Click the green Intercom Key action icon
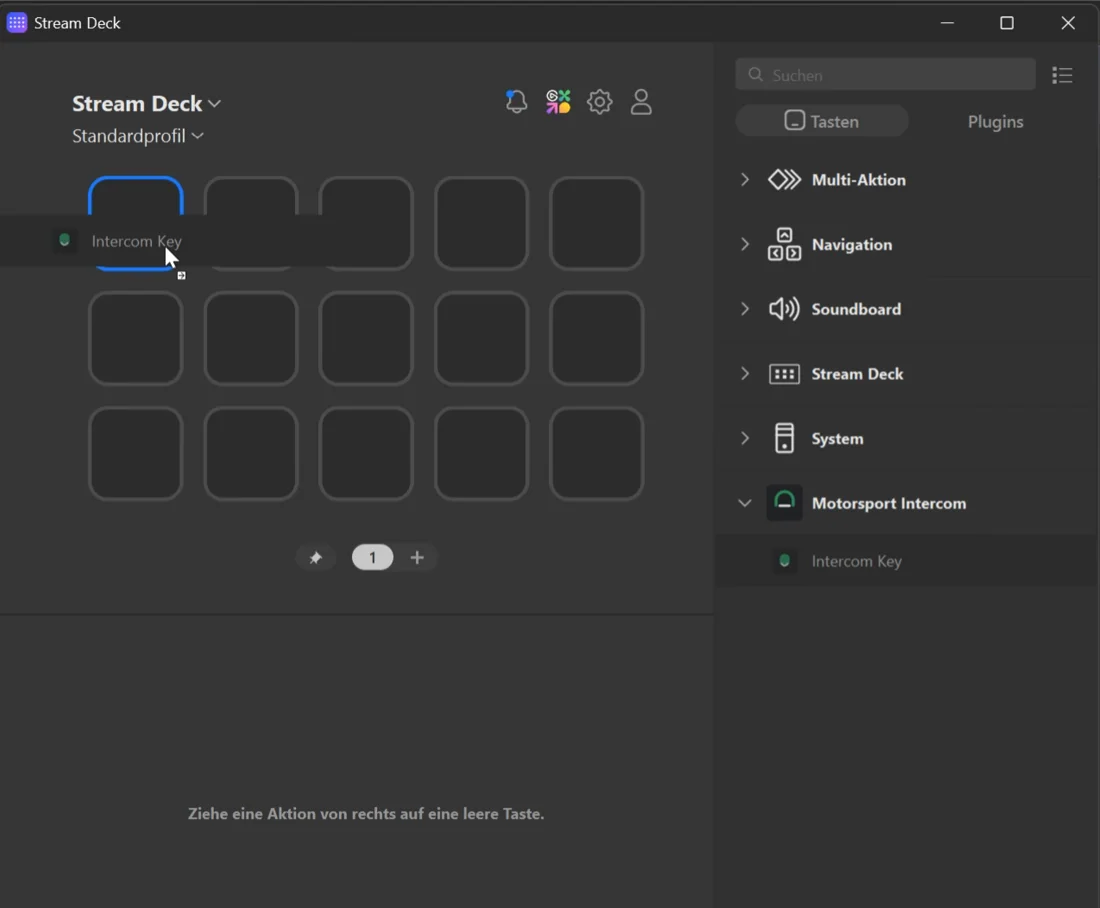This screenshot has height=908, width=1100. (784, 561)
